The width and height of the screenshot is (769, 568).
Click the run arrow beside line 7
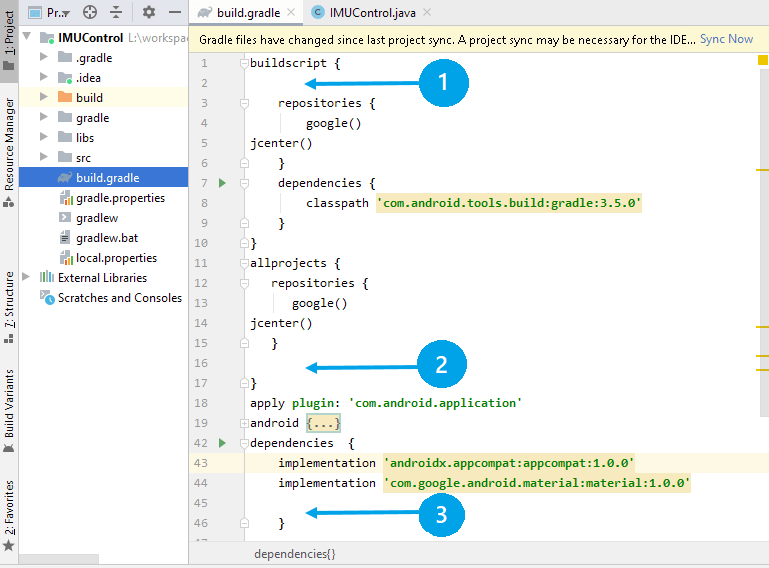pyautogui.click(x=222, y=183)
